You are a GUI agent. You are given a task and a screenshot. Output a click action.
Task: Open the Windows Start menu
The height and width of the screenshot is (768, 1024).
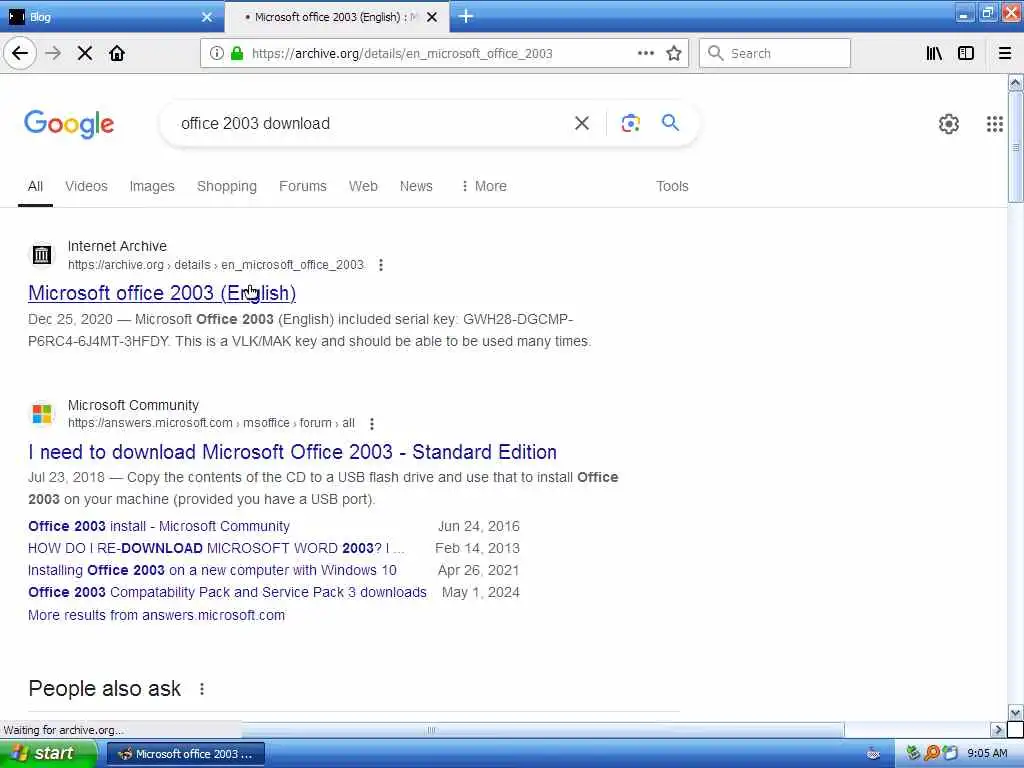48,754
